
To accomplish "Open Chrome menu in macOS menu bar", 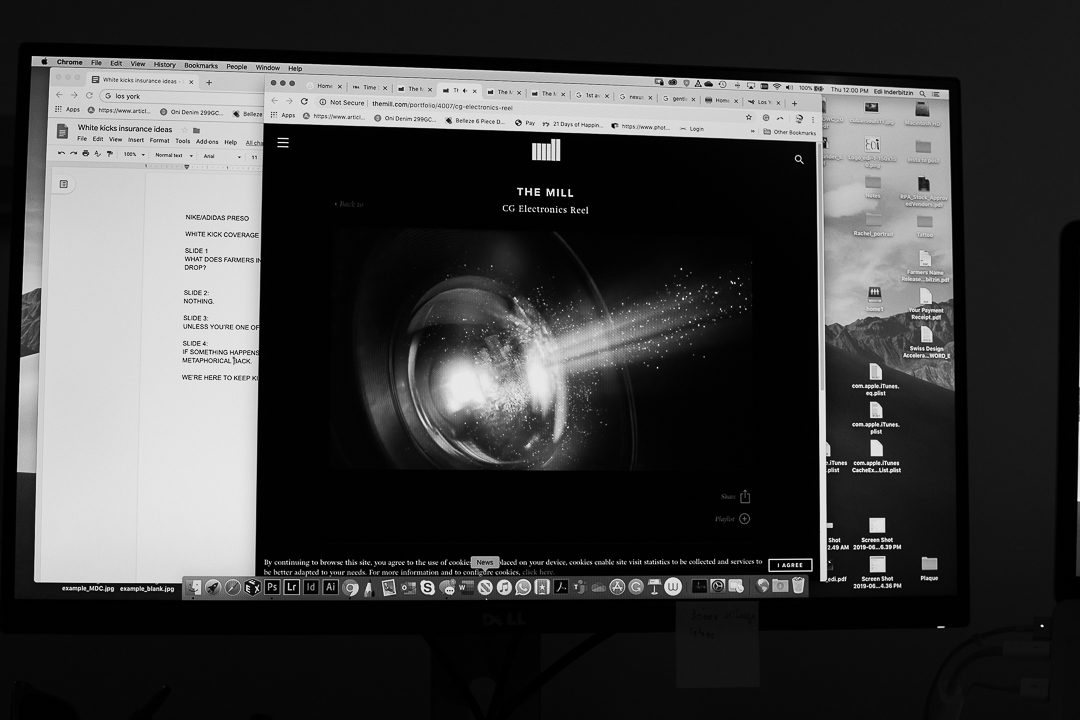I will click(x=70, y=62).
